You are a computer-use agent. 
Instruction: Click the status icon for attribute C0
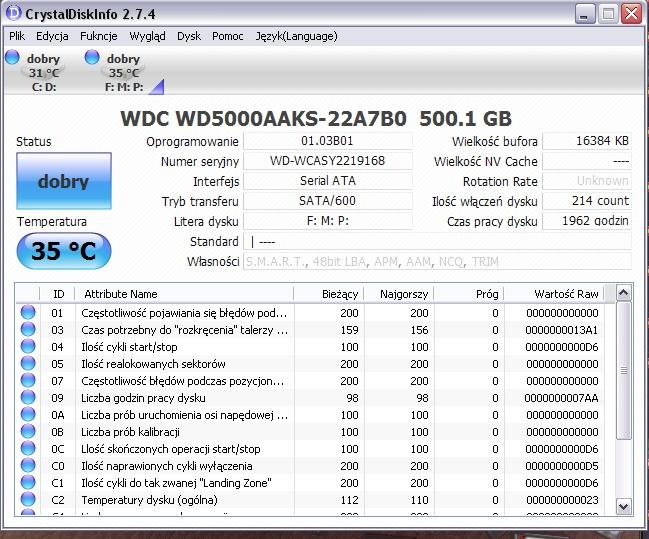[x=28, y=465]
